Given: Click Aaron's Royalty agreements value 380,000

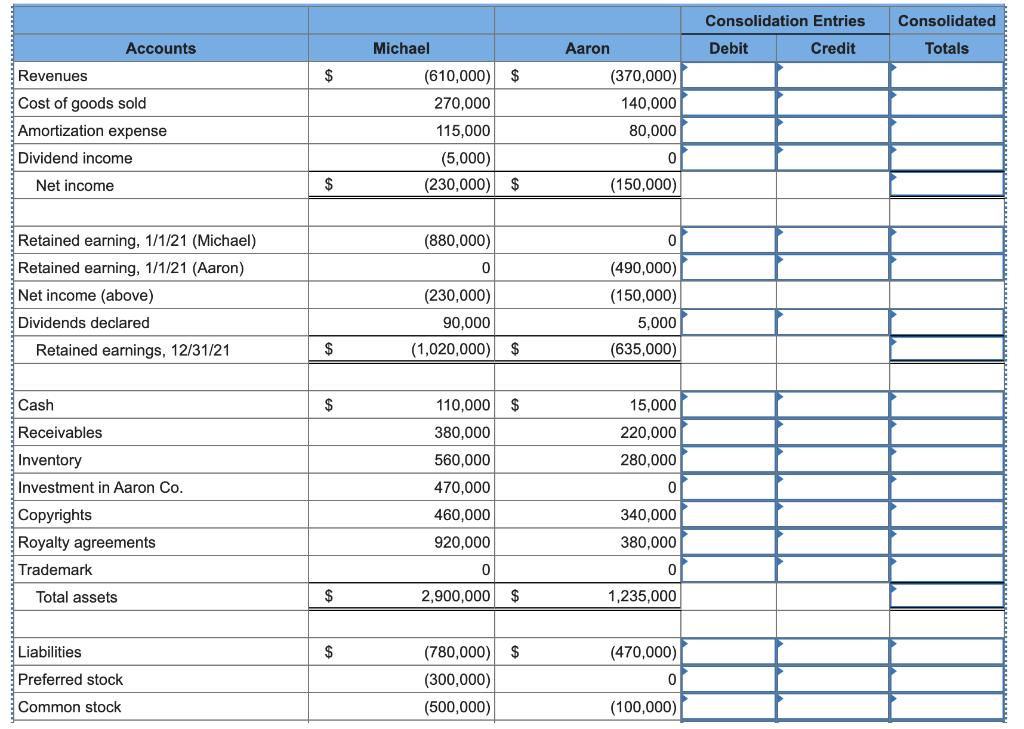Looking at the screenshot, I should click(648, 542).
